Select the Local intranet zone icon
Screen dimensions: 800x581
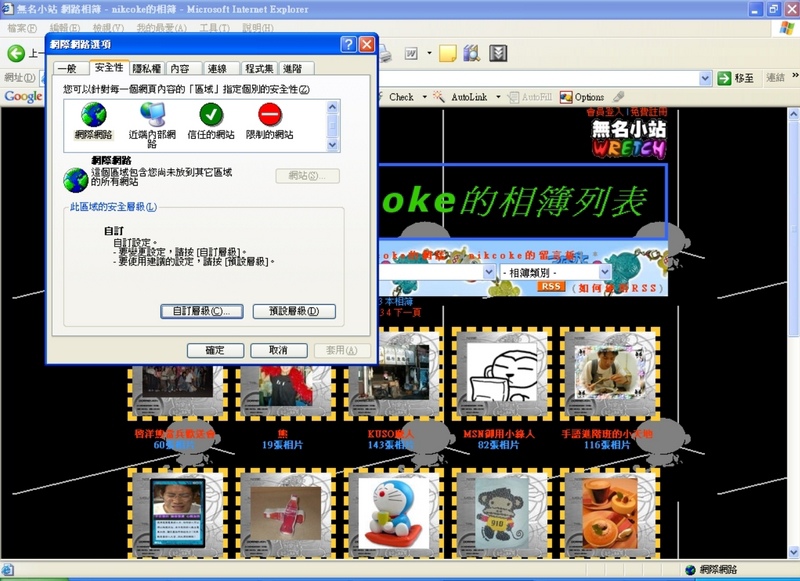click(x=153, y=114)
